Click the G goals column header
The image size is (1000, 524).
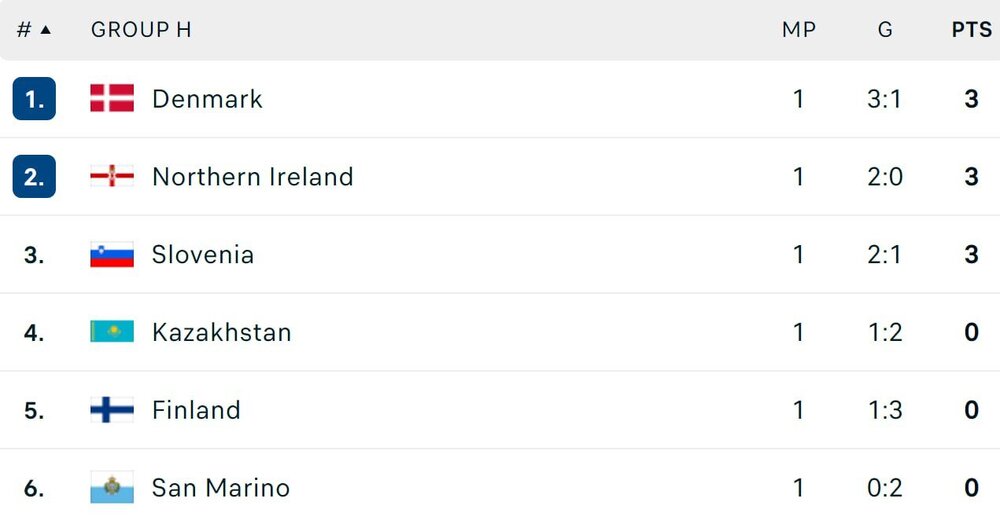(885, 30)
